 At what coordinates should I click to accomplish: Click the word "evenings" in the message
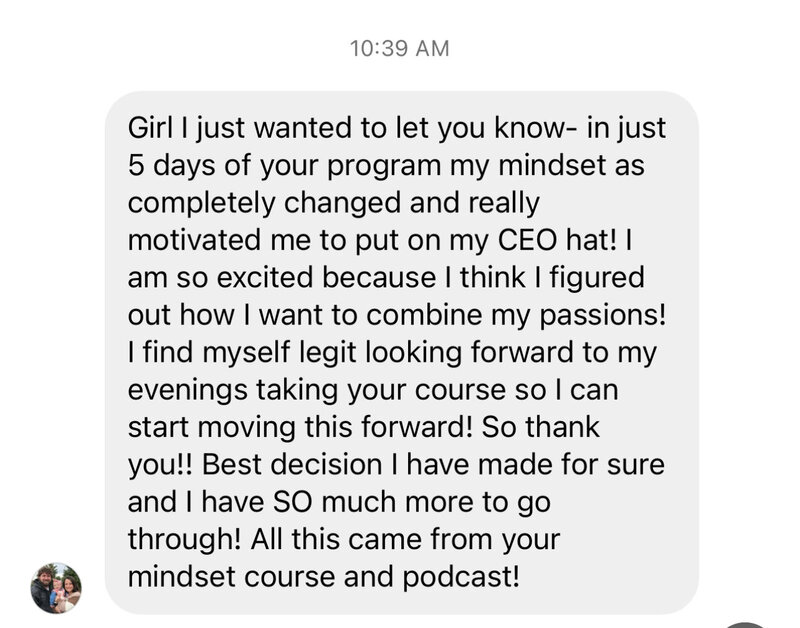(x=188, y=391)
